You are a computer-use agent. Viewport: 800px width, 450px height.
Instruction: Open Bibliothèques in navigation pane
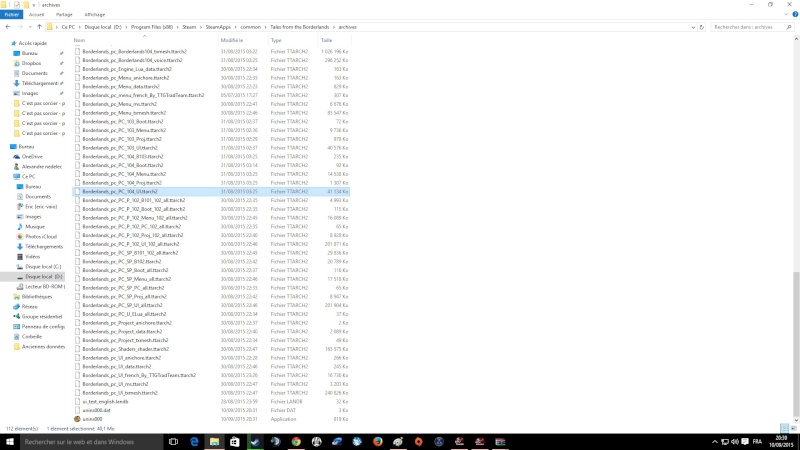coord(37,296)
